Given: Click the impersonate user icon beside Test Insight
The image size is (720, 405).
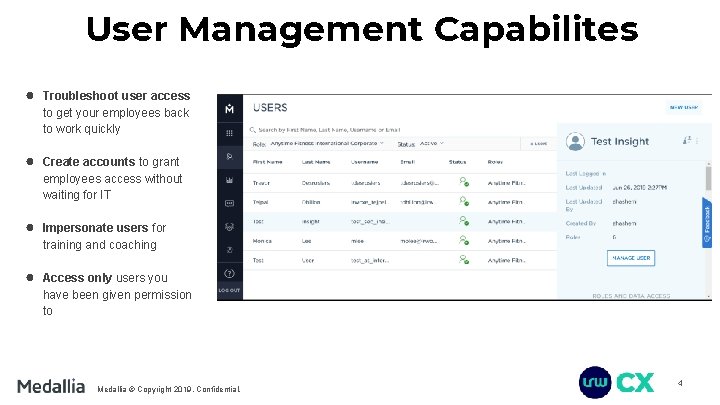Looking at the screenshot, I should [686, 141].
